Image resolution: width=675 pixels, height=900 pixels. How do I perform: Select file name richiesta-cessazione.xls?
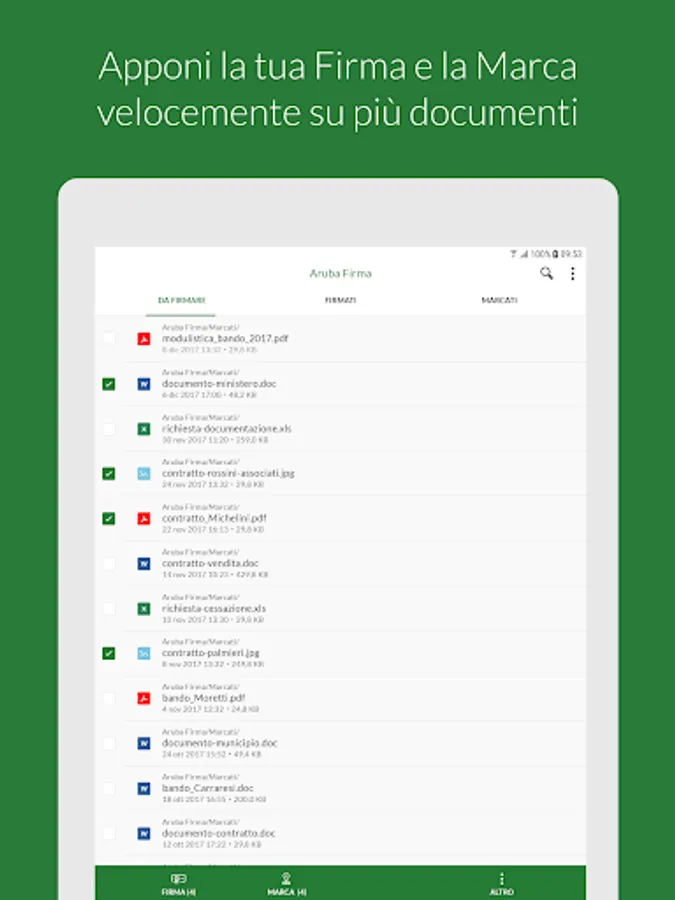tap(214, 608)
